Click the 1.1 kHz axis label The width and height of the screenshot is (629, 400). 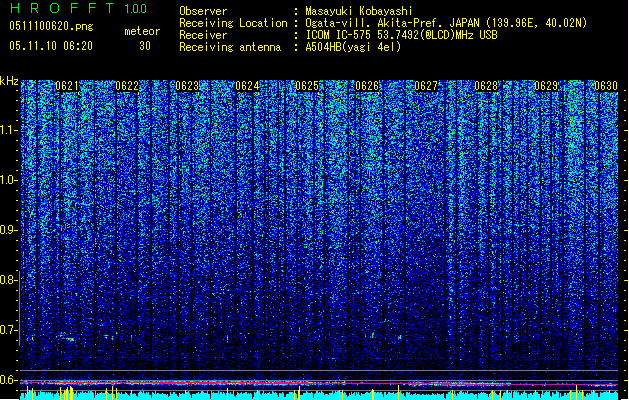(x=9, y=130)
